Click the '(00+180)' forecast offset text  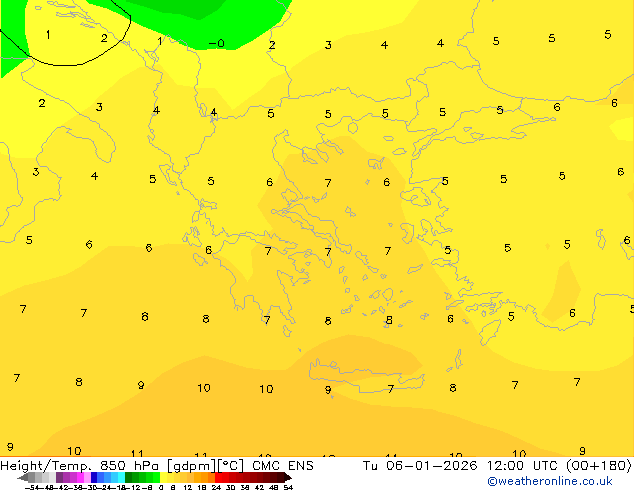(599, 466)
